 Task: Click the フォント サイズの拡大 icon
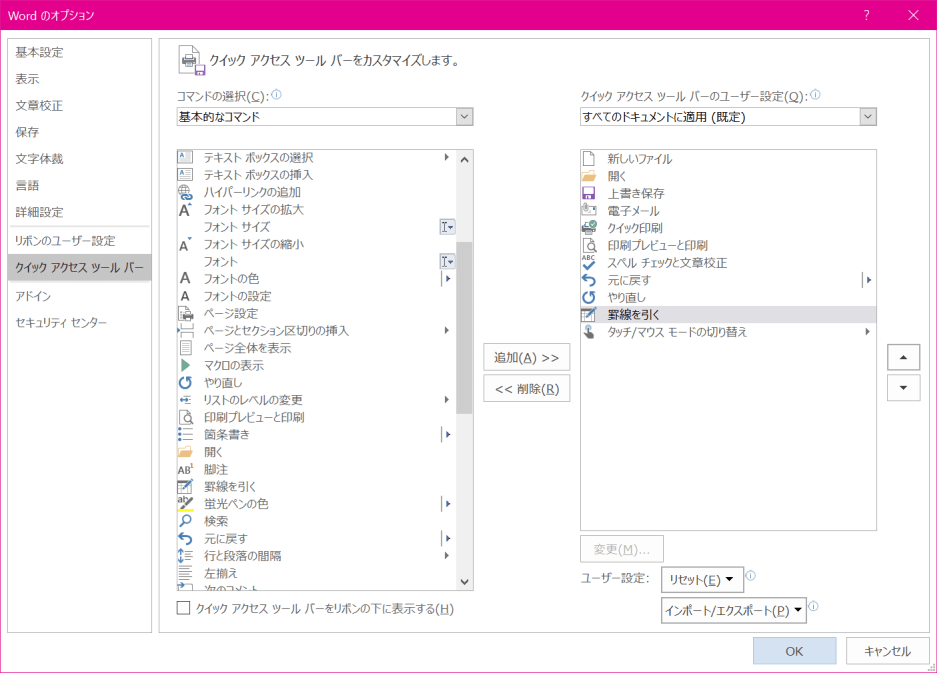(185, 209)
